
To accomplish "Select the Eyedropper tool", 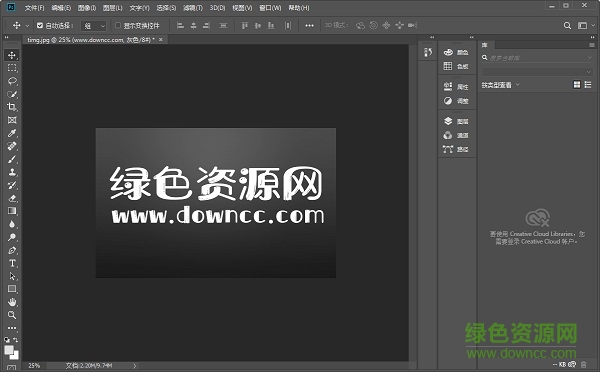I will tap(12, 133).
